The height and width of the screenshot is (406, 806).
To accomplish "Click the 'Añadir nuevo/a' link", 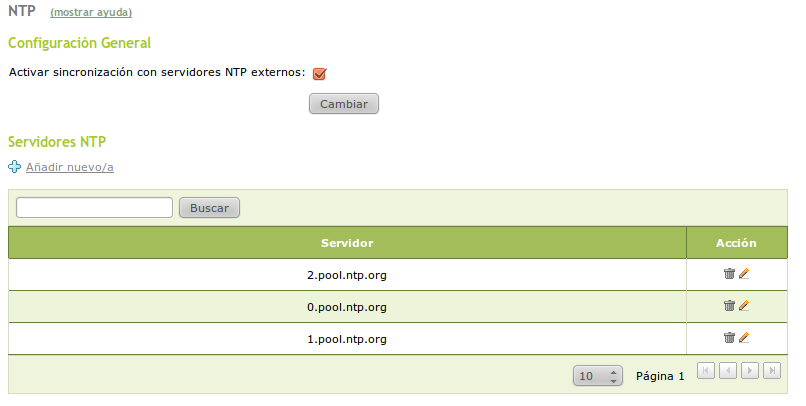I will [69, 167].
